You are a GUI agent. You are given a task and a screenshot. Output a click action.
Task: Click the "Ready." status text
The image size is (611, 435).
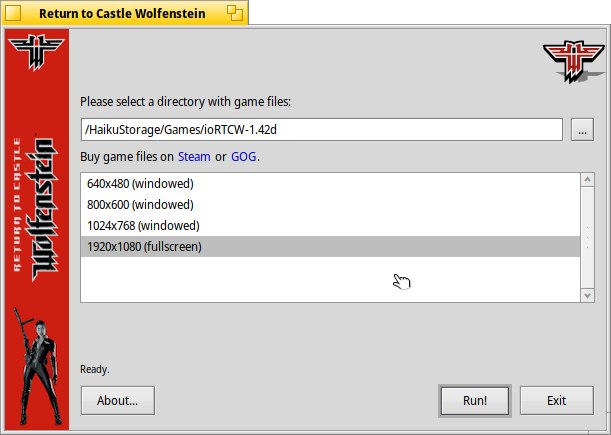95,369
